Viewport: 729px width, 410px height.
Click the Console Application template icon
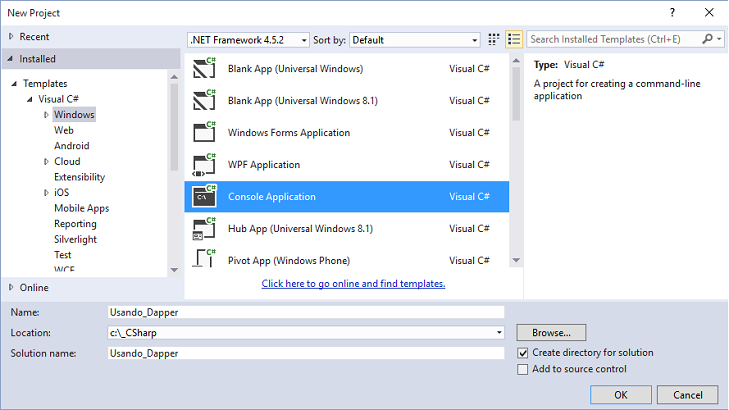pyautogui.click(x=205, y=196)
